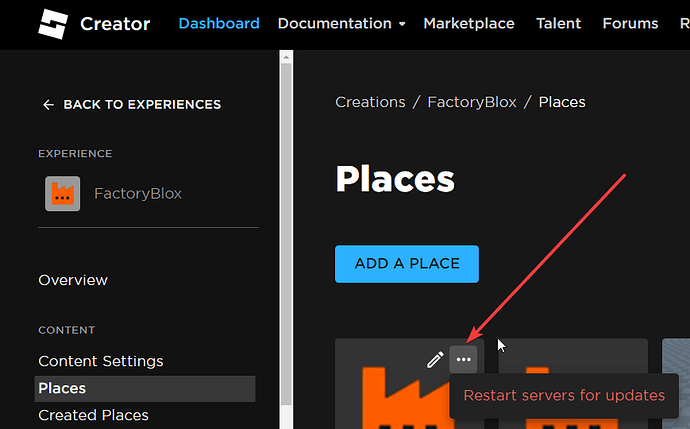Open the three-dots menu on first place card
This screenshot has width=690, height=429.
click(463, 359)
